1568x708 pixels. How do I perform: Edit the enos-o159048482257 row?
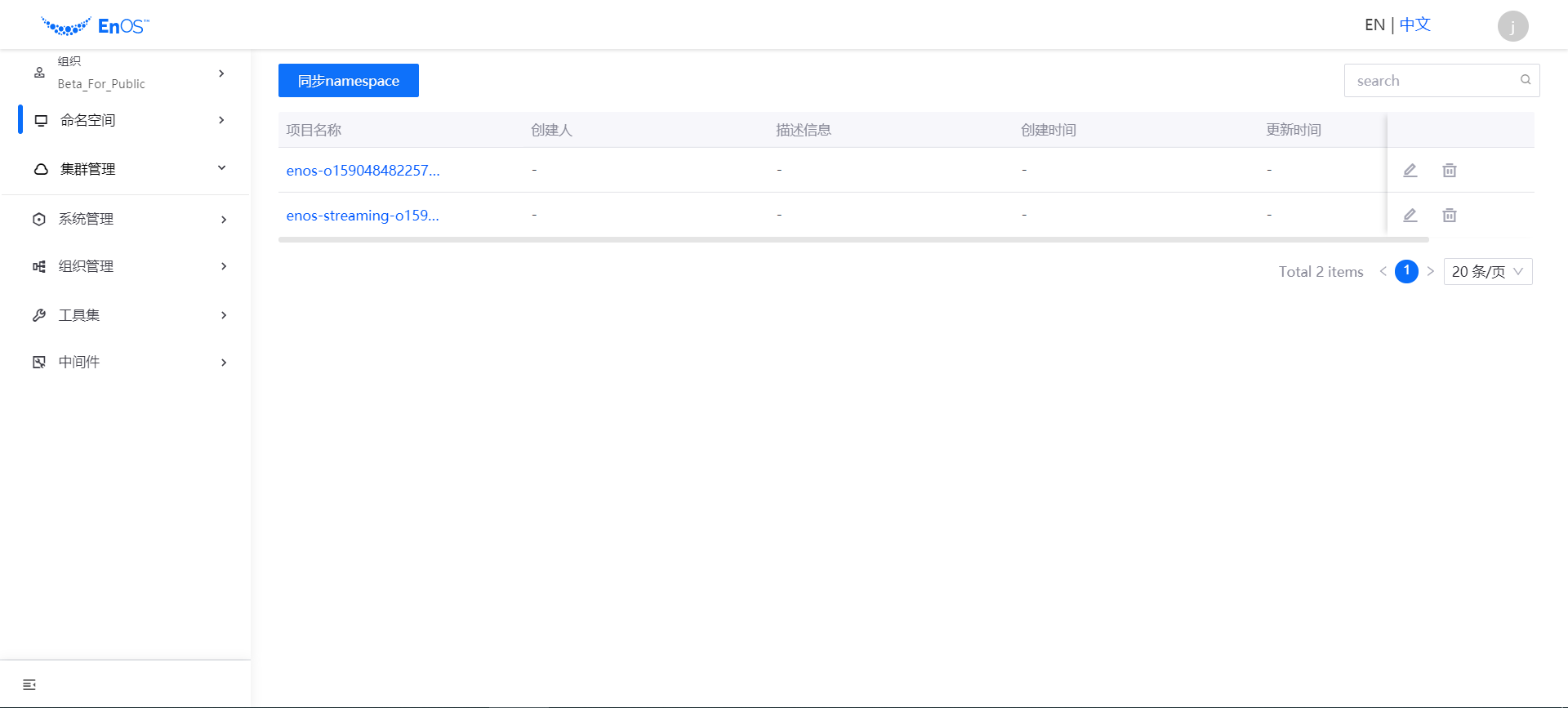tap(1410, 170)
